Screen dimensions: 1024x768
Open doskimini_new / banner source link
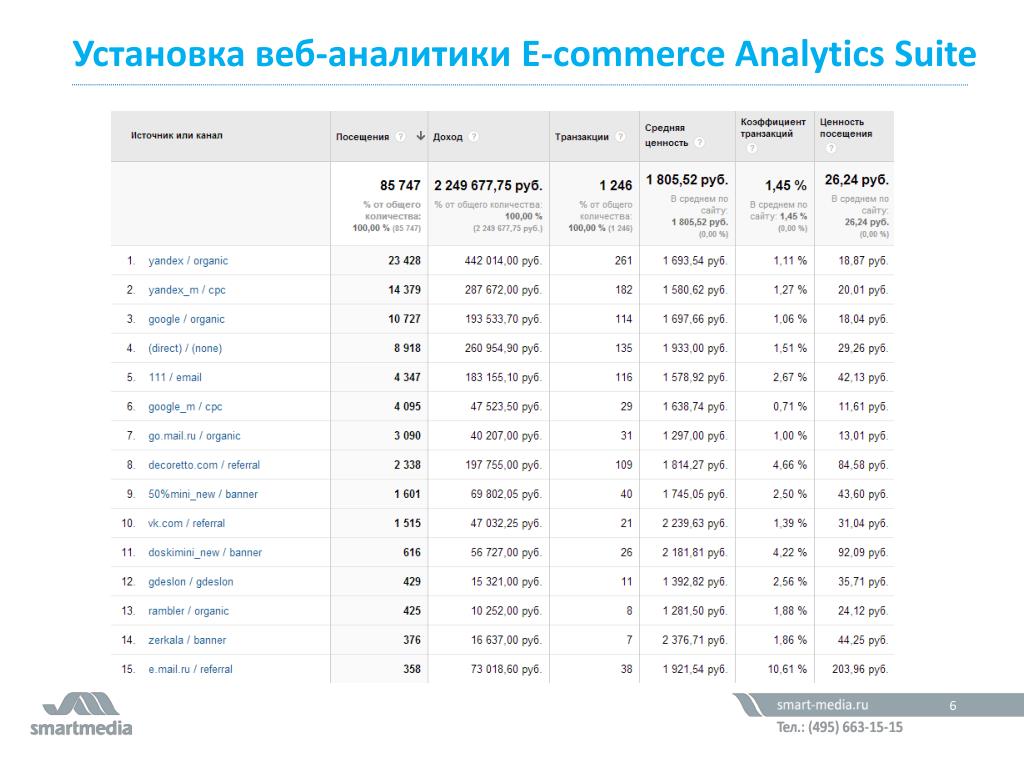[205, 552]
